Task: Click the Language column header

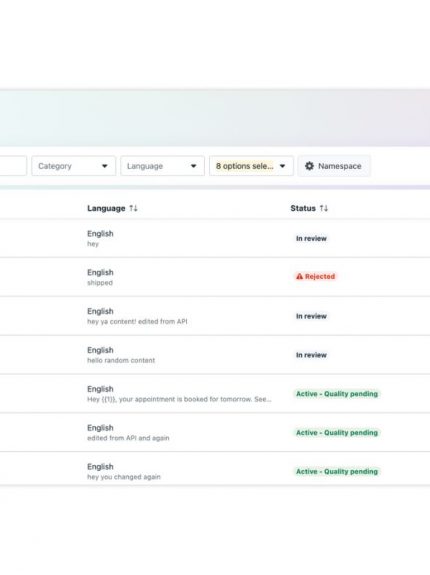Action: pos(106,208)
